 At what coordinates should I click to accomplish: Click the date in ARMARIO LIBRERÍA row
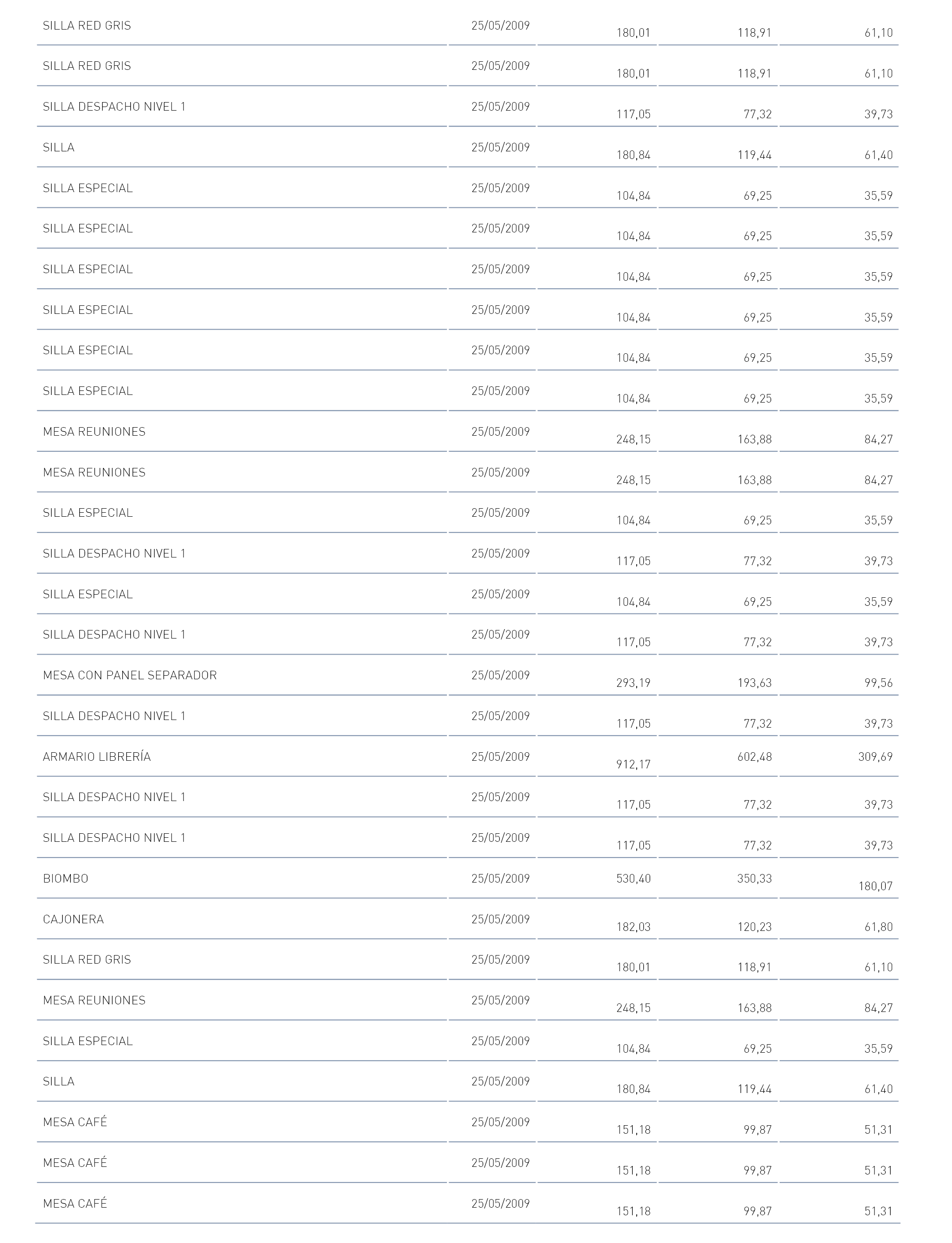(x=500, y=756)
